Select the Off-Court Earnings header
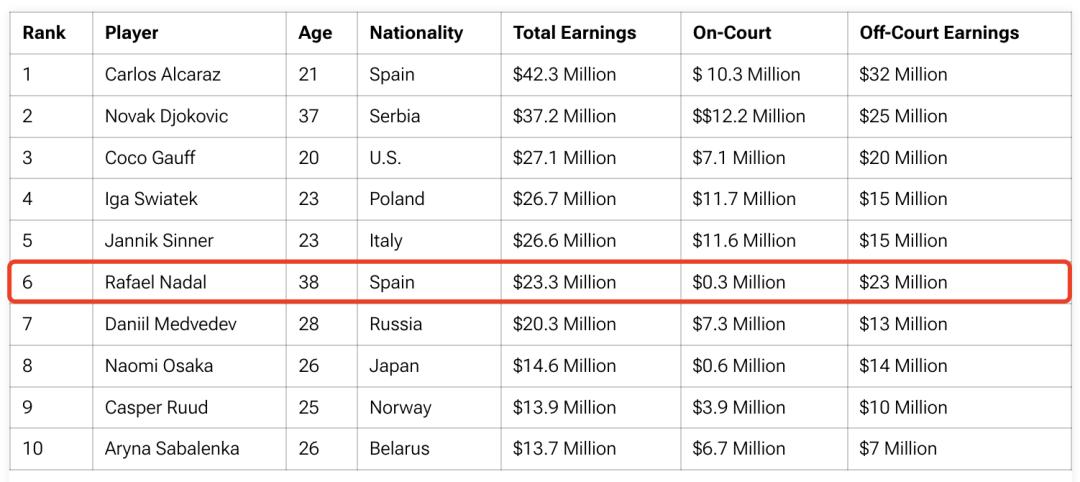Screen dimensions: 1080x482 click(939, 33)
